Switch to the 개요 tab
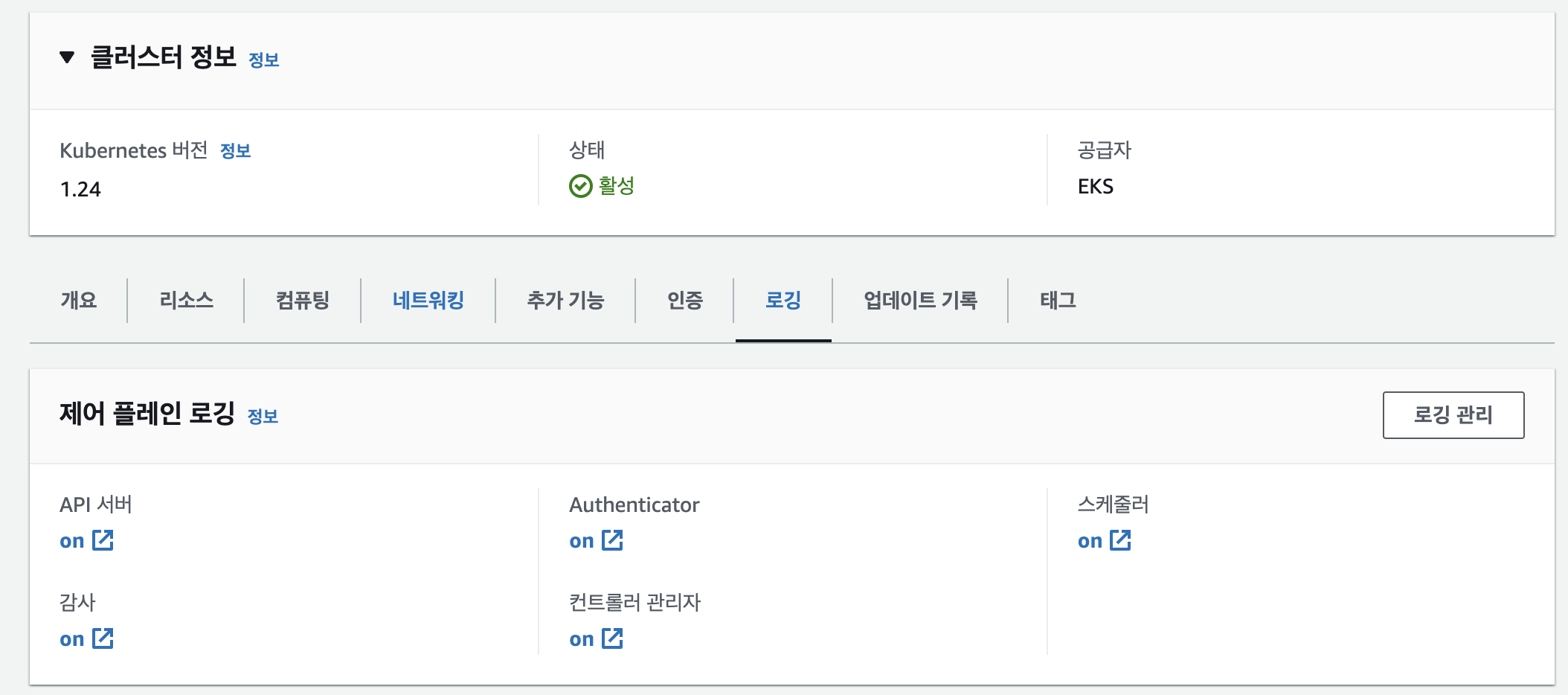This screenshot has width=1568, height=695. (79, 301)
